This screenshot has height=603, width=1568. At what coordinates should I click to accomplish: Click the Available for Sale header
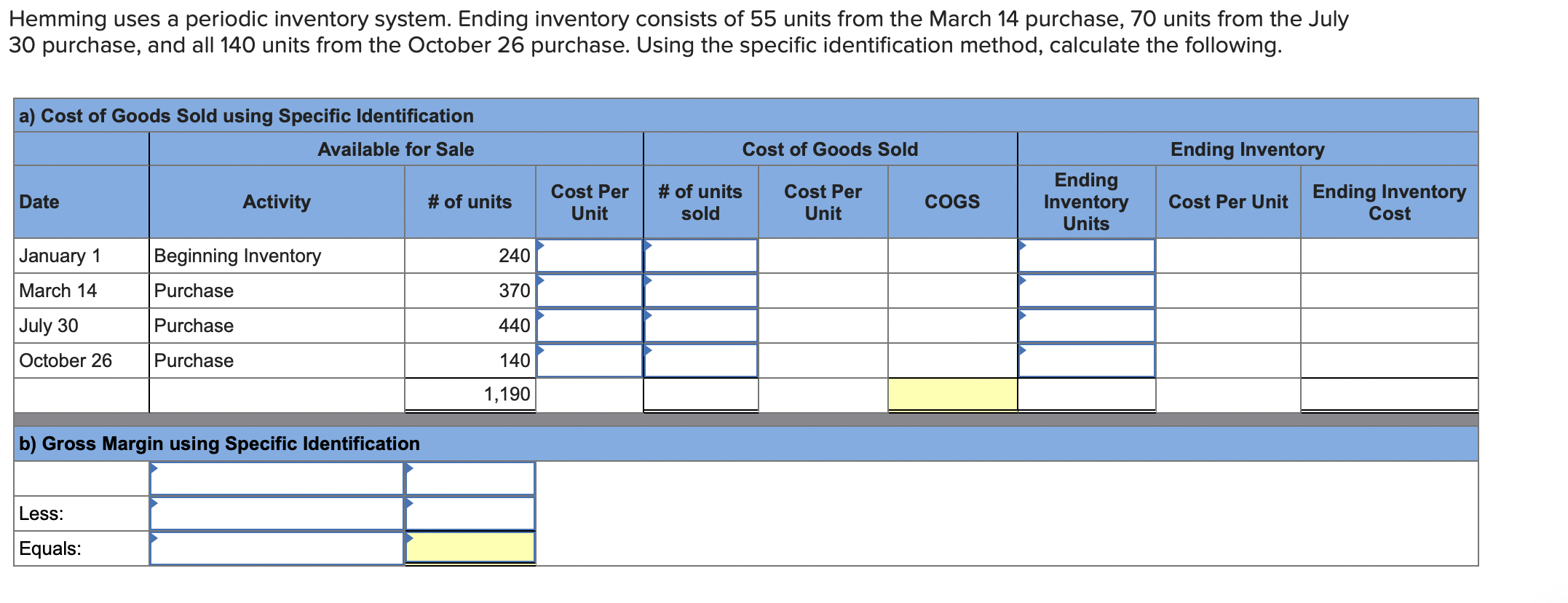[396, 149]
